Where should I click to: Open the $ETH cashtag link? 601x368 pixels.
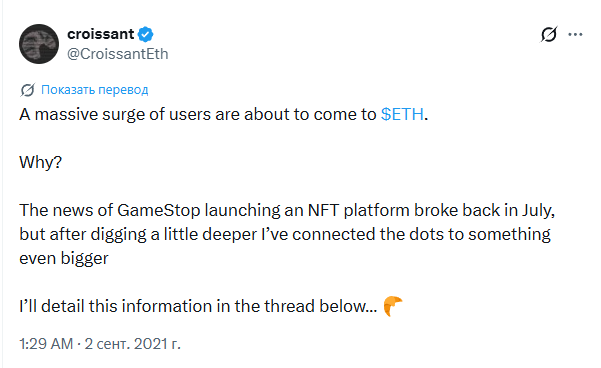point(402,114)
